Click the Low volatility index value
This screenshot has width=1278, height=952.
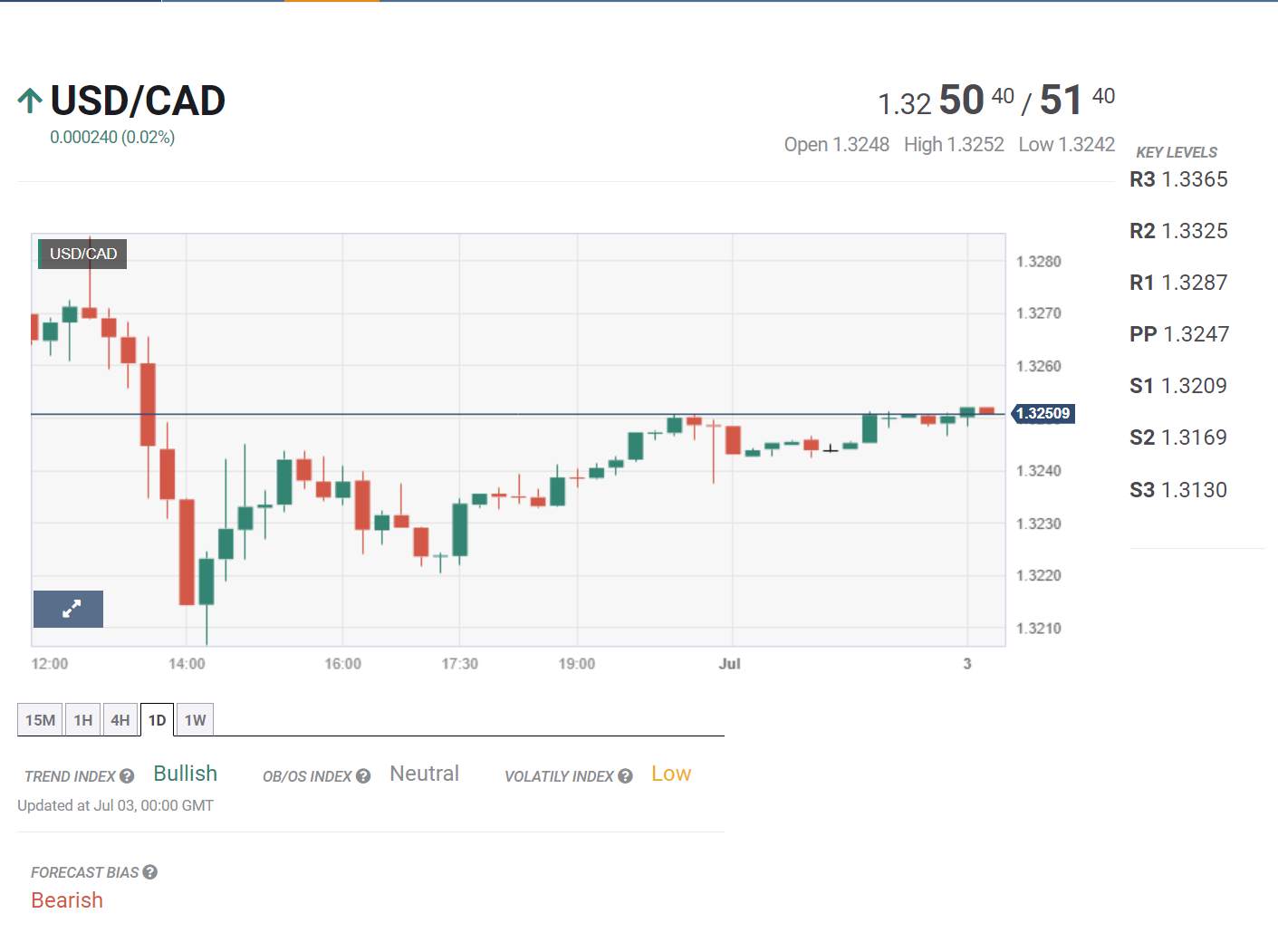[x=671, y=774]
